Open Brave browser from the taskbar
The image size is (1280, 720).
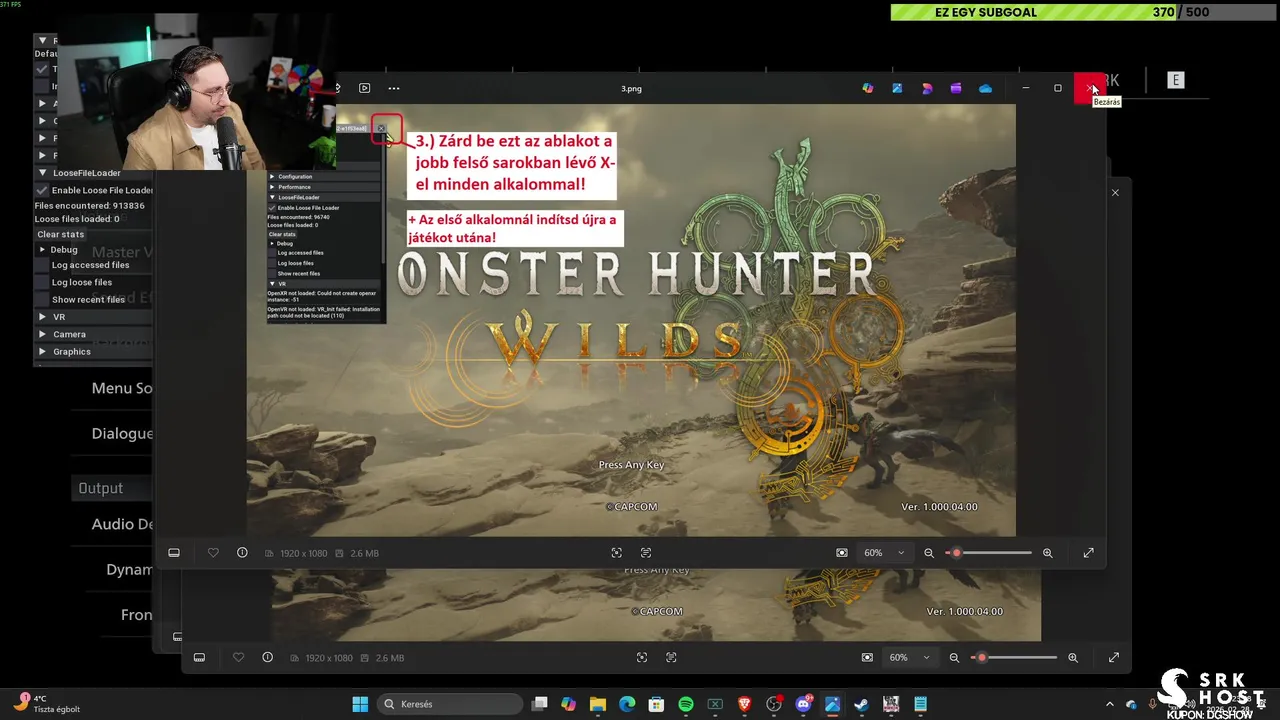pyautogui.click(x=744, y=704)
